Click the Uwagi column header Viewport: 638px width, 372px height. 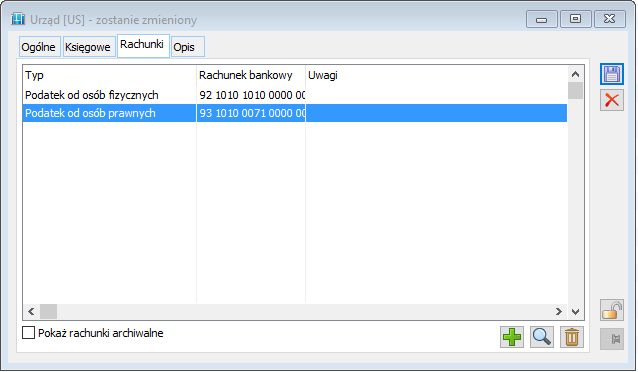(x=436, y=75)
